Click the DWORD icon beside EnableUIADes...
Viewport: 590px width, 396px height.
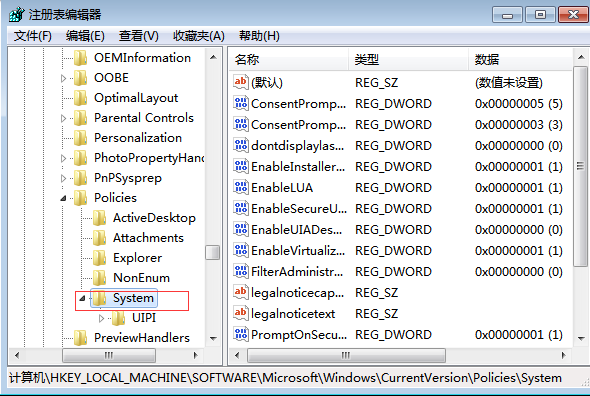pyautogui.click(x=240, y=229)
